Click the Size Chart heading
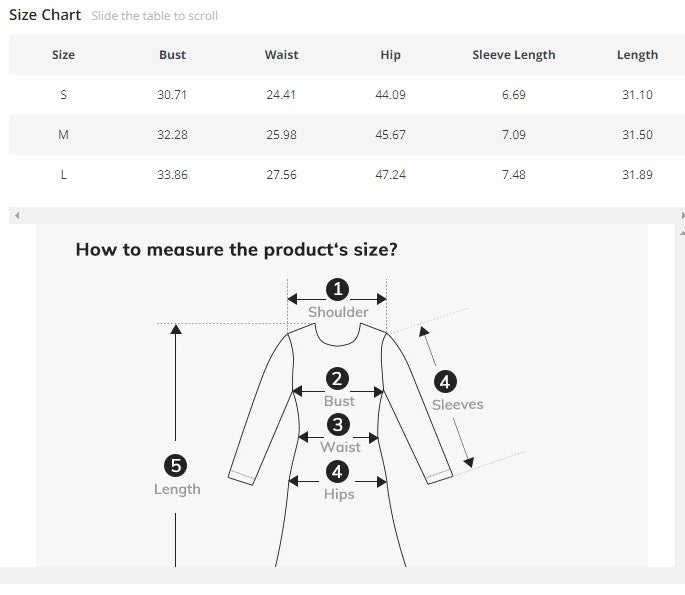The image size is (685, 595). click(x=45, y=16)
